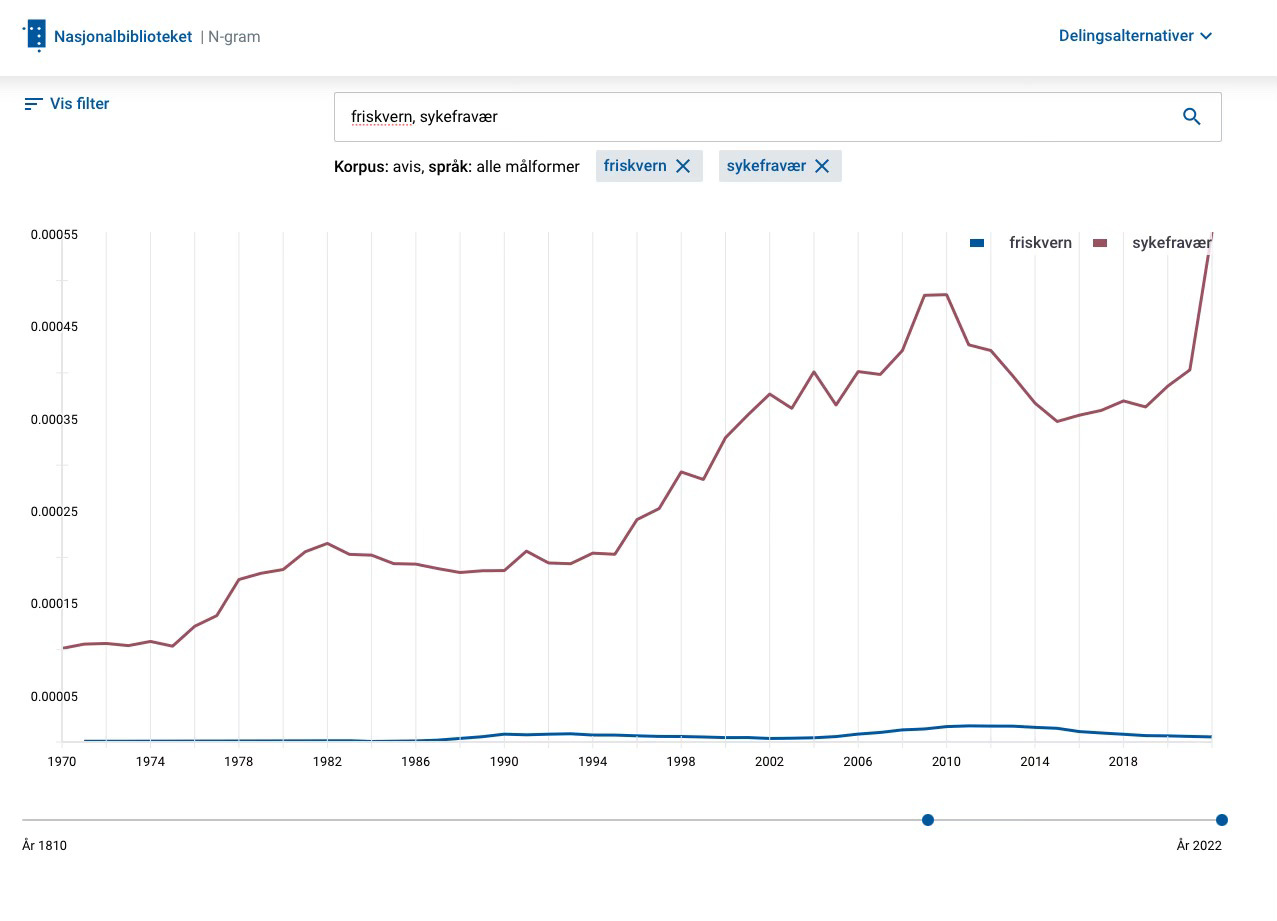Click the filter icon next to Vis filter
The width and height of the screenshot is (1277, 921).
[x=32, y=103]
